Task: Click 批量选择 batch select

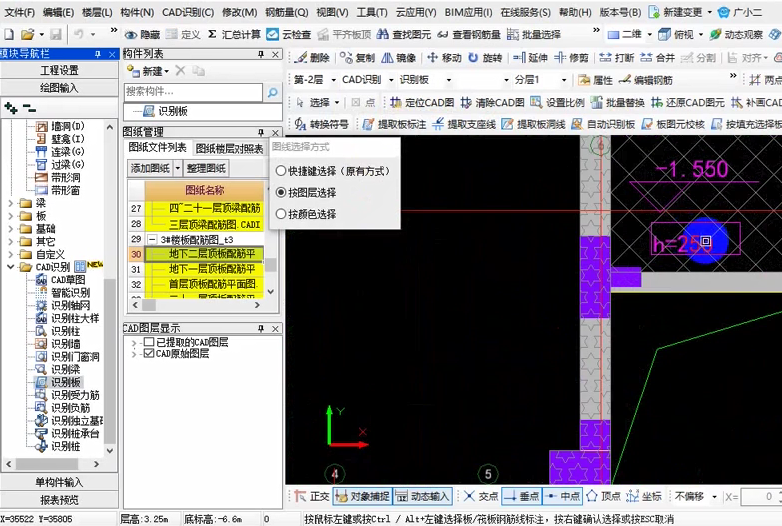Action: [534, 34]
